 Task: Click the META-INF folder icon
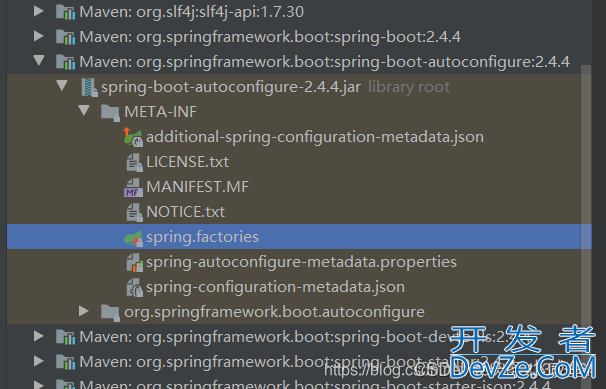pyautogui.click(x=110, y=112)
